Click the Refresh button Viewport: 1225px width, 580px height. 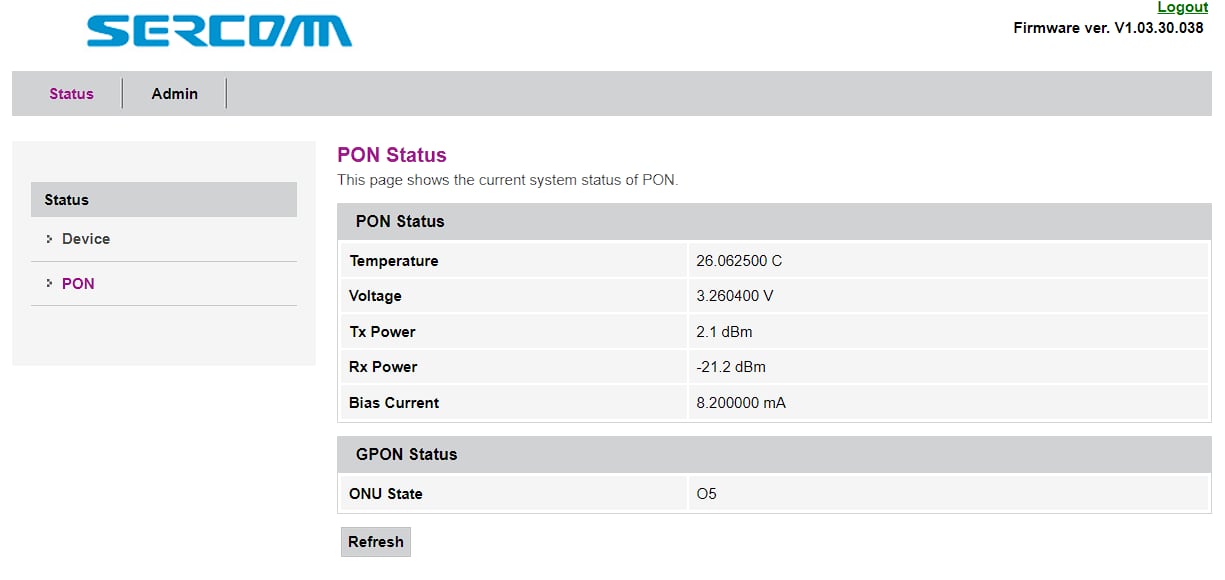(x=376, y=542)
